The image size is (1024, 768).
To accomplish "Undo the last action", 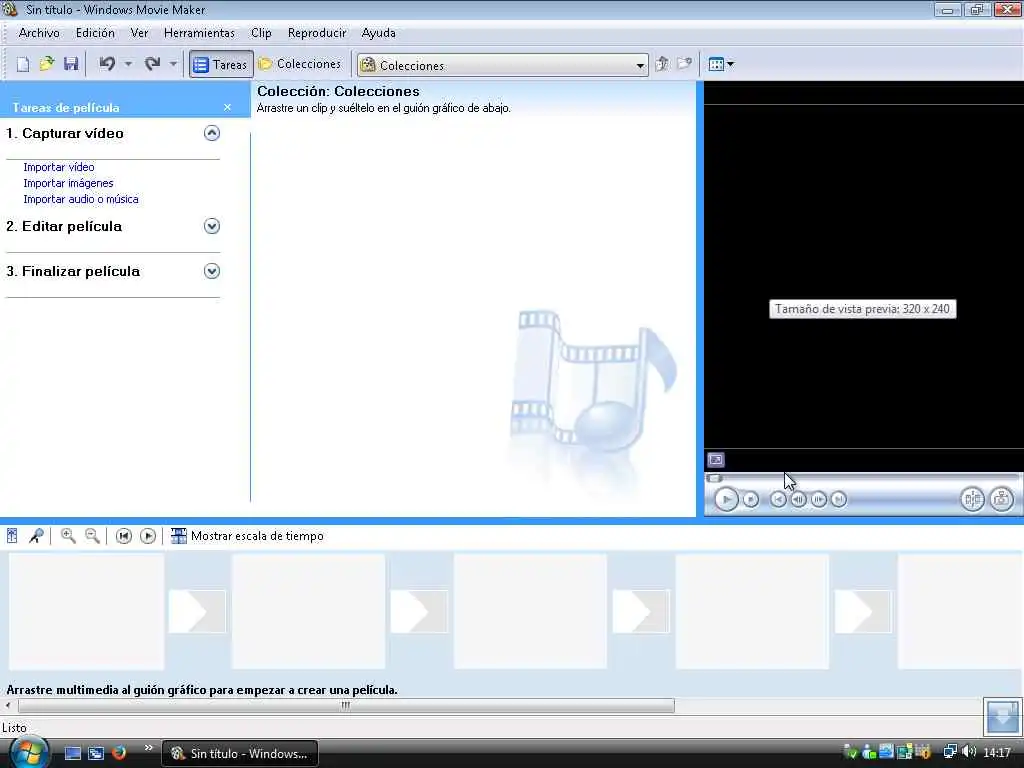I will pyautogui.click(x=107, y=64).
